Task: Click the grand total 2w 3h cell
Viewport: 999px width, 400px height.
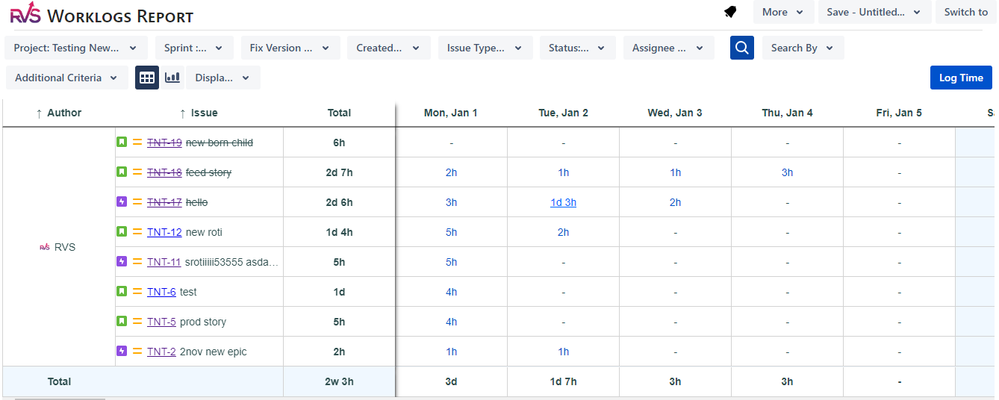Action: 339,382
